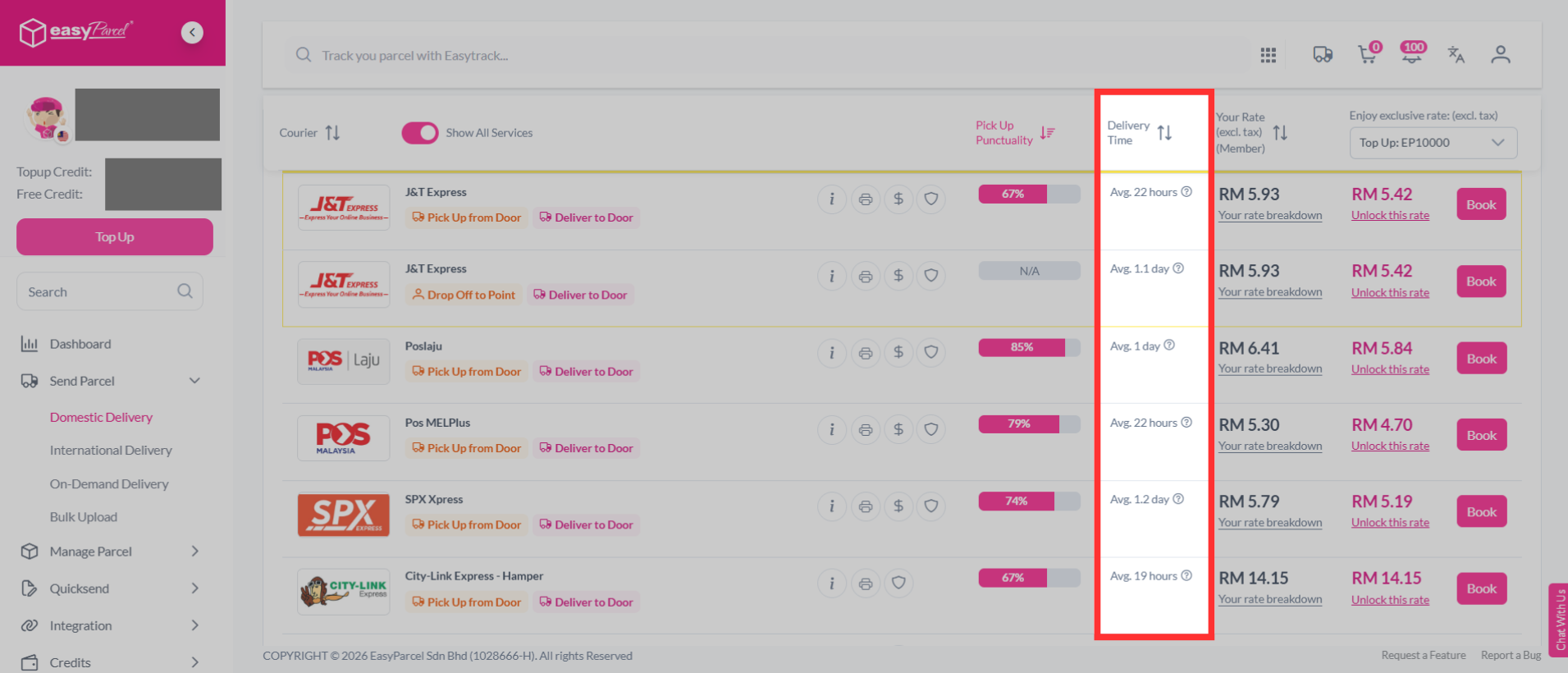Viewport: 1568px width, 673px height.
Task: Click the printer icon for Pos MELPlus
Action: pos(866,429)
